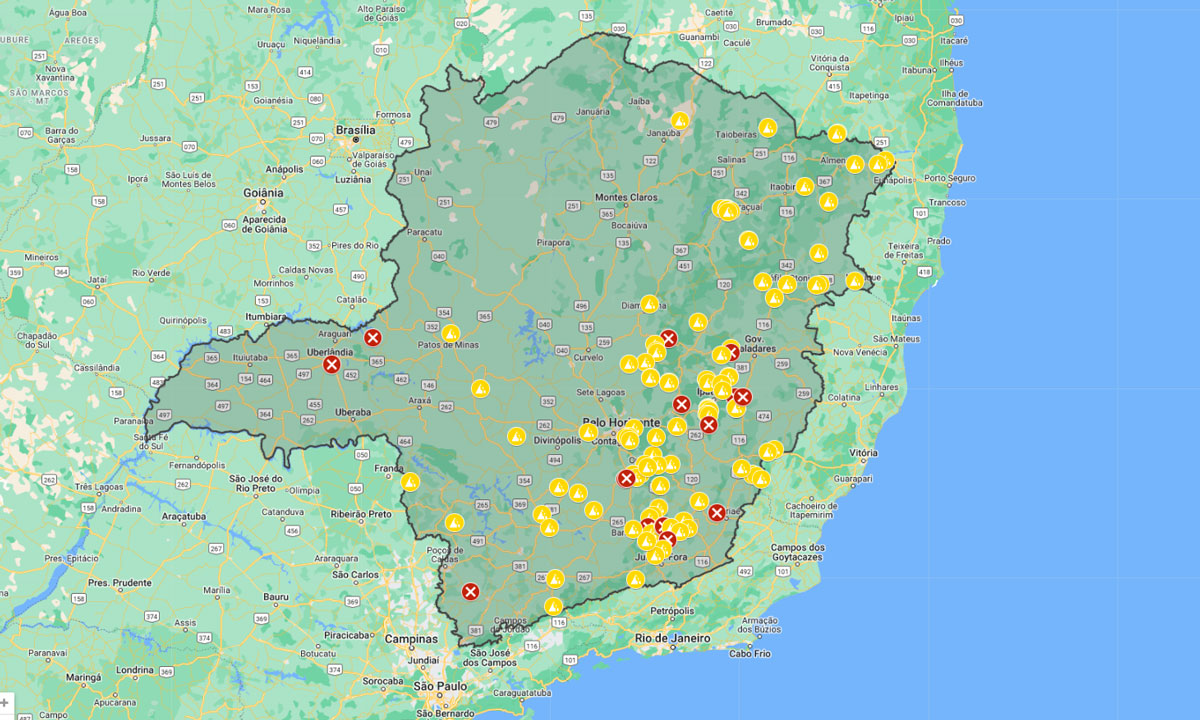This screenshot has width=1200, height=720.
Task: Open yellow warning marker above Patos de Minas
Action: point(451,333)
